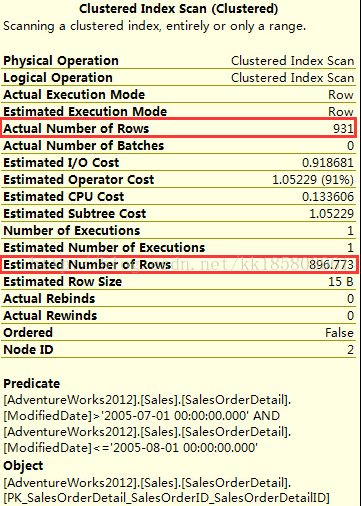Select the "Object" heading
Viewport: 361px width, 506px height.
pyautogui.click(x=23, y=466)
